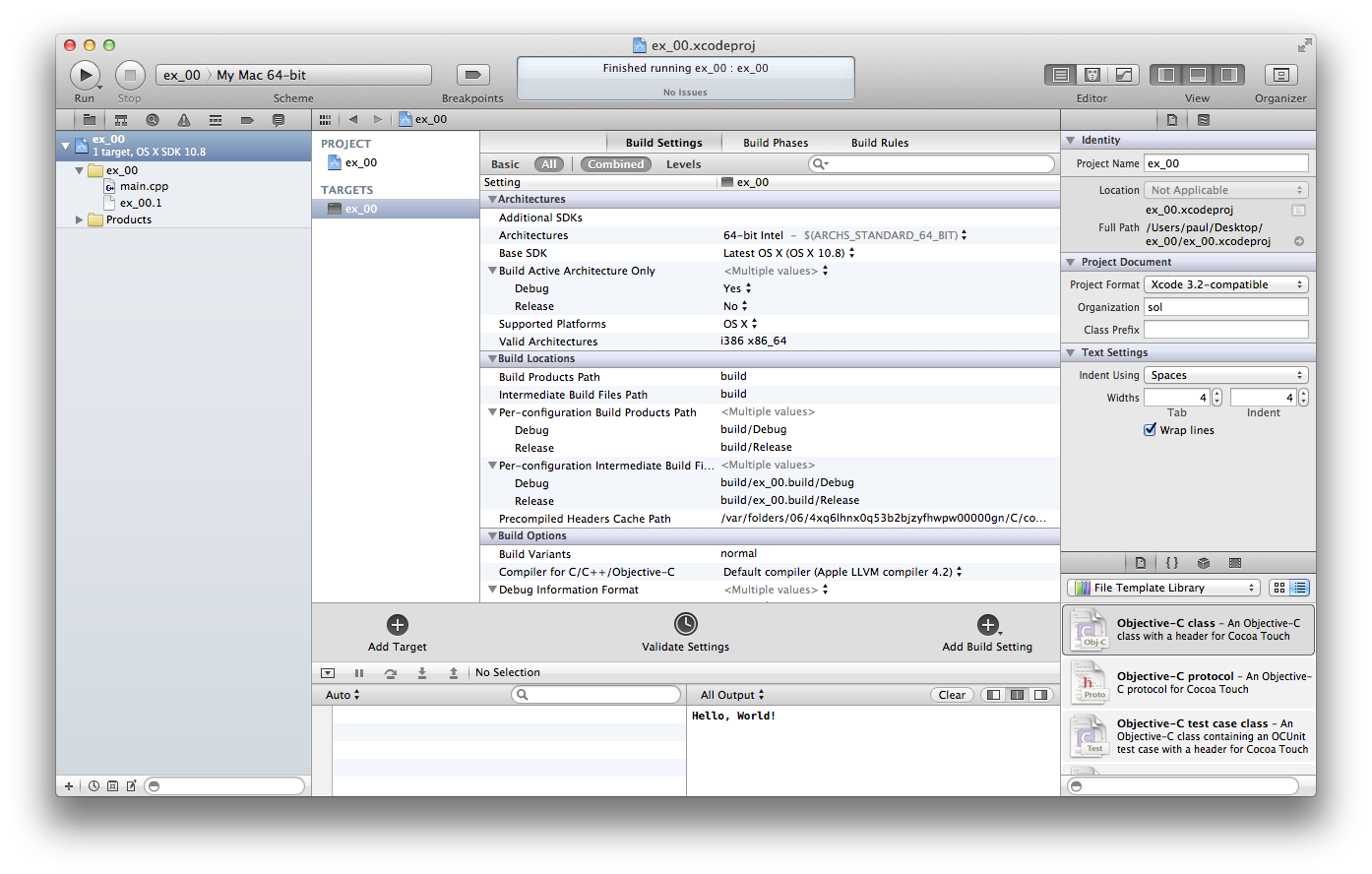Viewport: 1372px width, 874px height.
Task: Click Validate Settings clock icon
Action: point(686,624)
